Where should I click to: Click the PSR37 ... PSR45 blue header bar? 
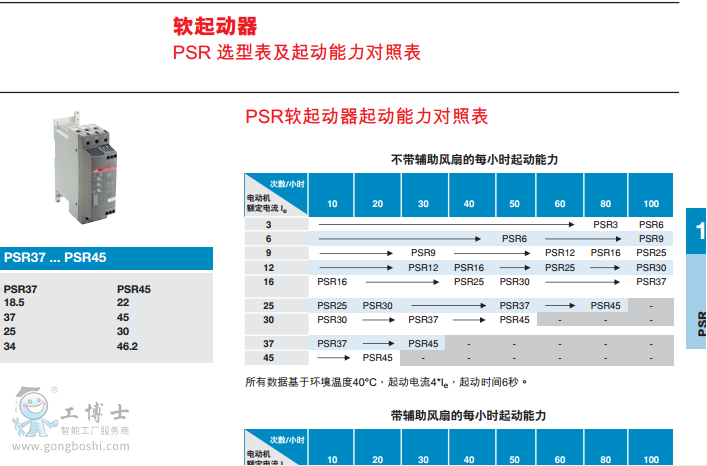point(106,258)
